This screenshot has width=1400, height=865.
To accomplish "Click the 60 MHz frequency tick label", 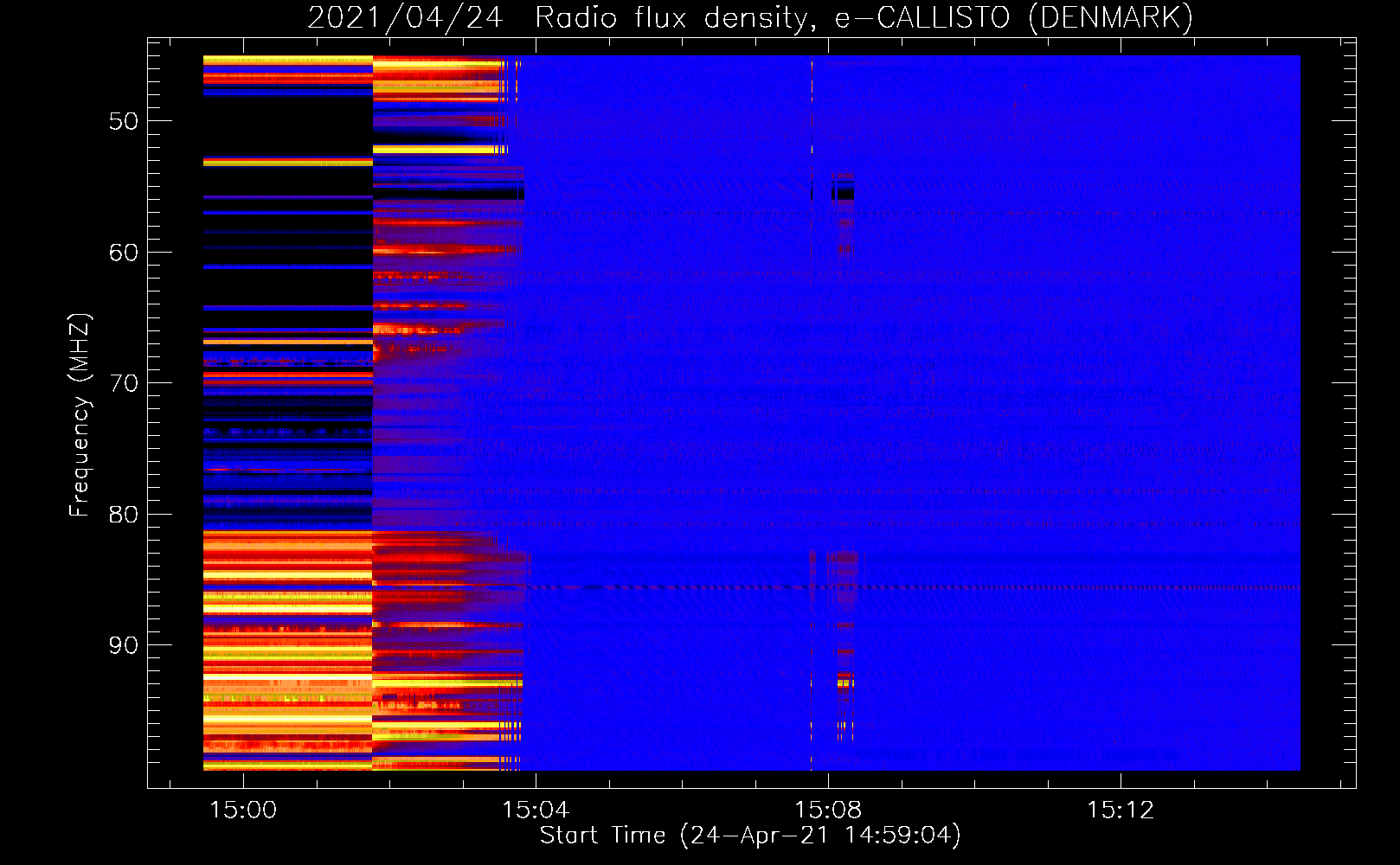I will [124, 253].
